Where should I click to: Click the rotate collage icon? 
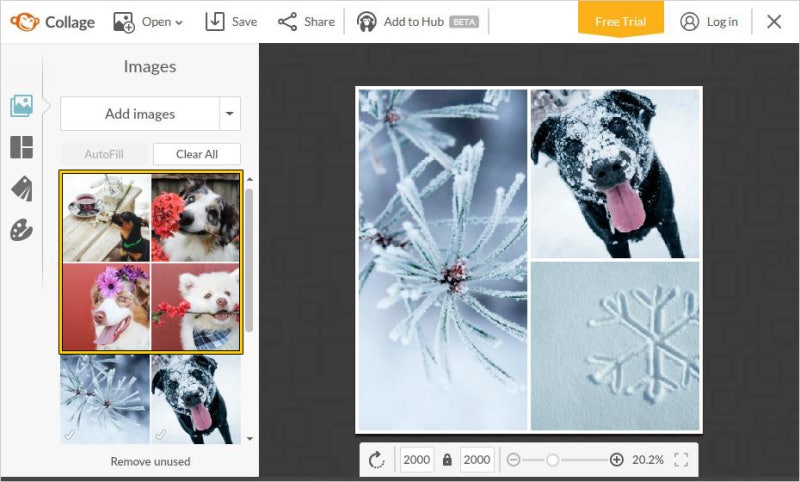point(377,460)
